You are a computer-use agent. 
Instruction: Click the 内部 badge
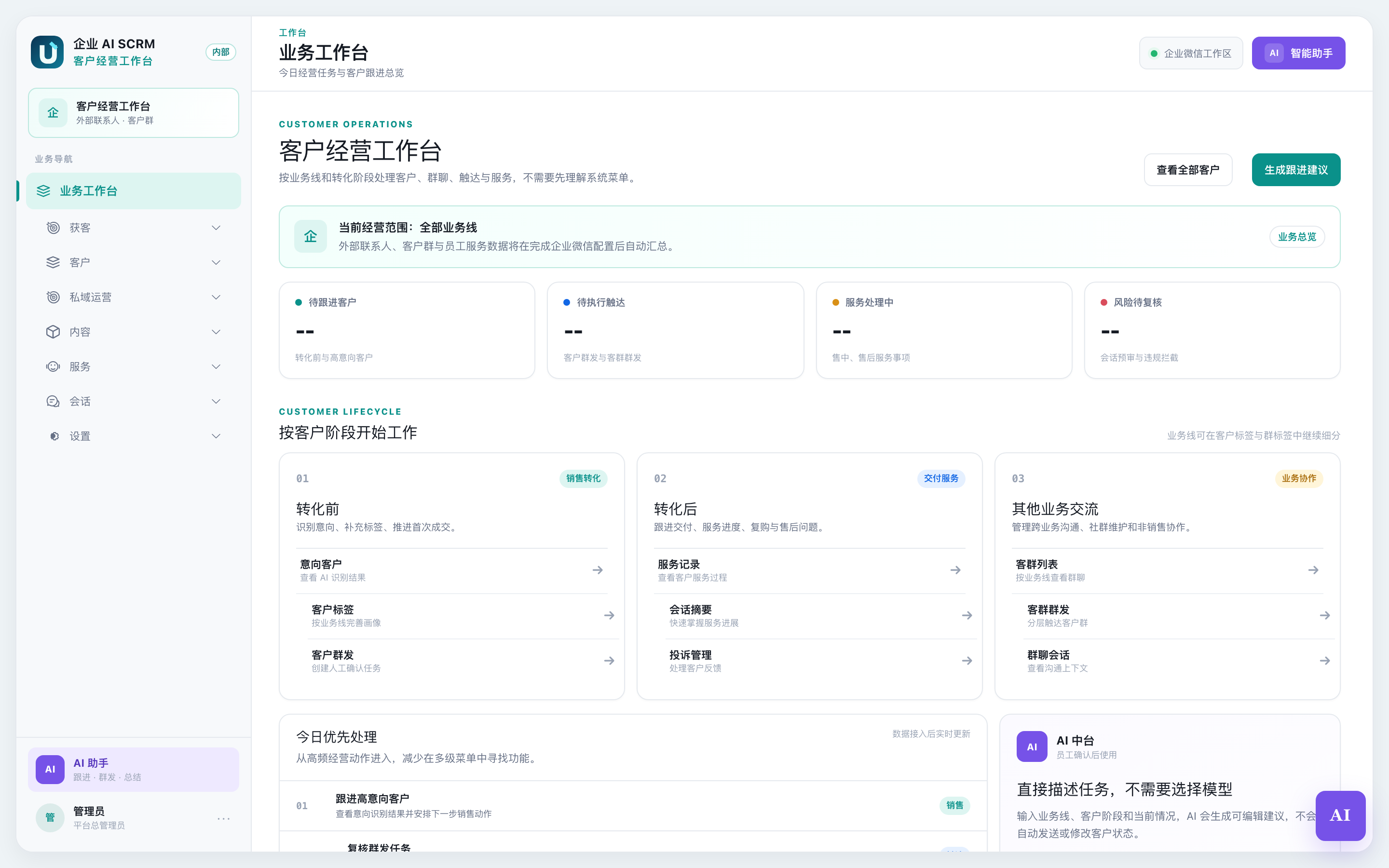pos(220,52)
